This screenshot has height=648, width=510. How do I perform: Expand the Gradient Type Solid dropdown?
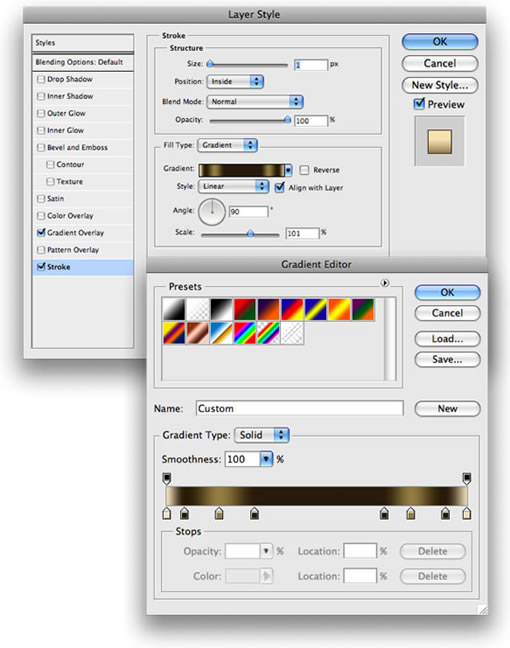262,435
